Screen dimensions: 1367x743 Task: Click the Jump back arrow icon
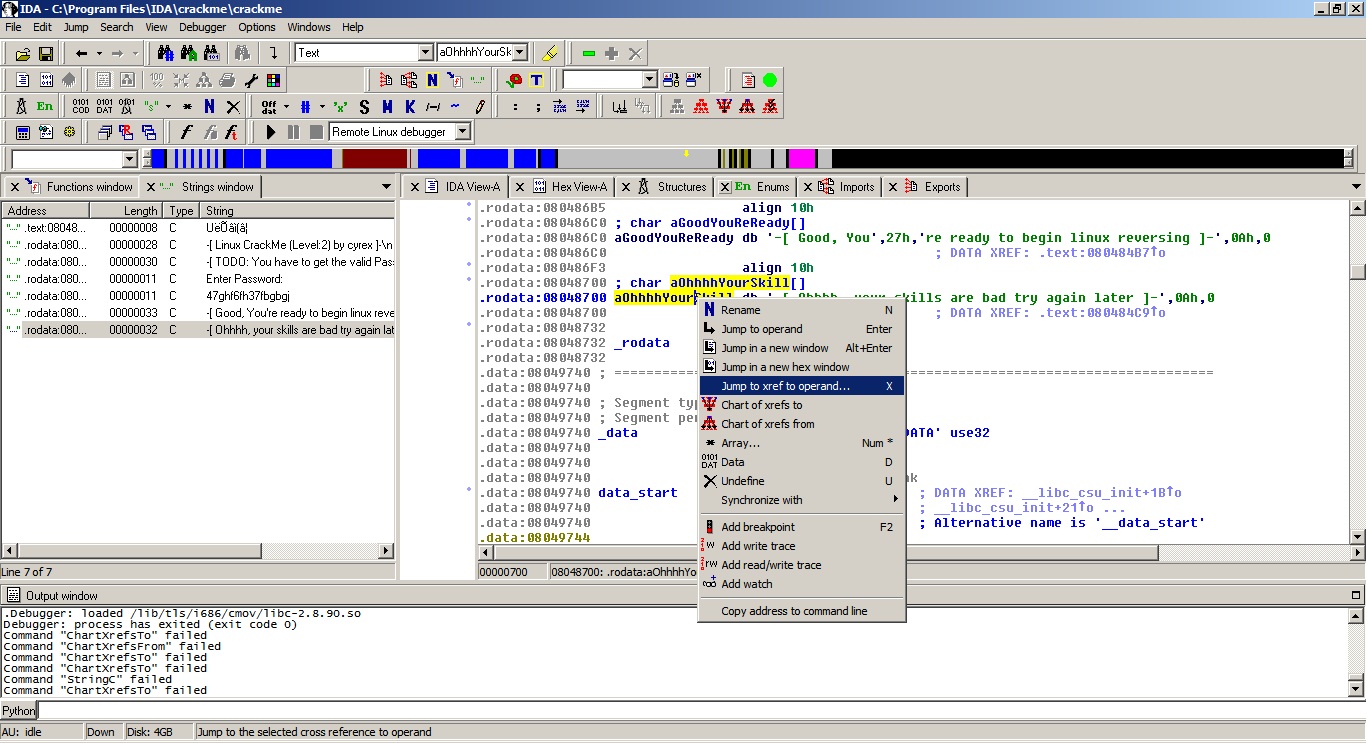pyautogui.click(x=81, y=53)
